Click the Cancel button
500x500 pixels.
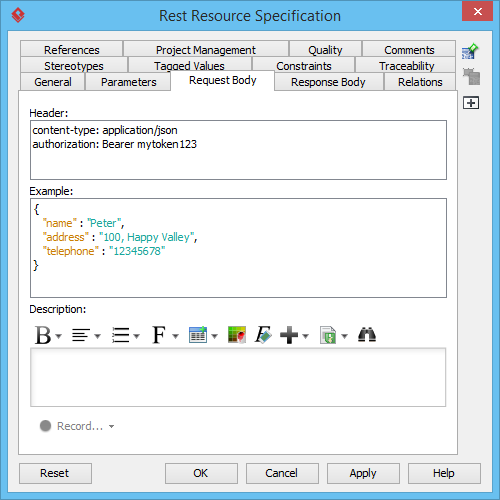point(282,473)
